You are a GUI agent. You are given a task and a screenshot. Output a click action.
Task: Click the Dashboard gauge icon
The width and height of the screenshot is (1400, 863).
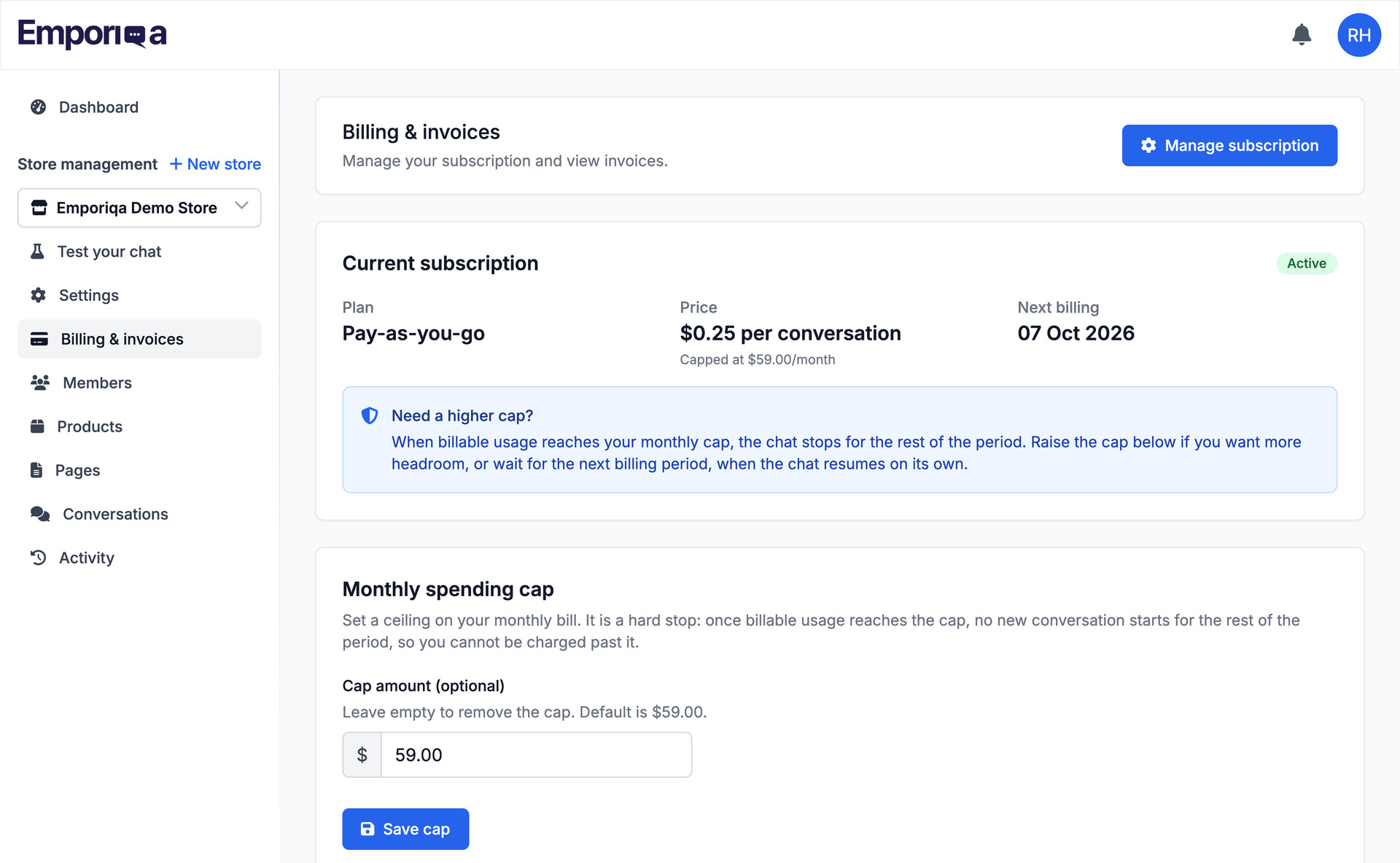(x=39, y=107)
